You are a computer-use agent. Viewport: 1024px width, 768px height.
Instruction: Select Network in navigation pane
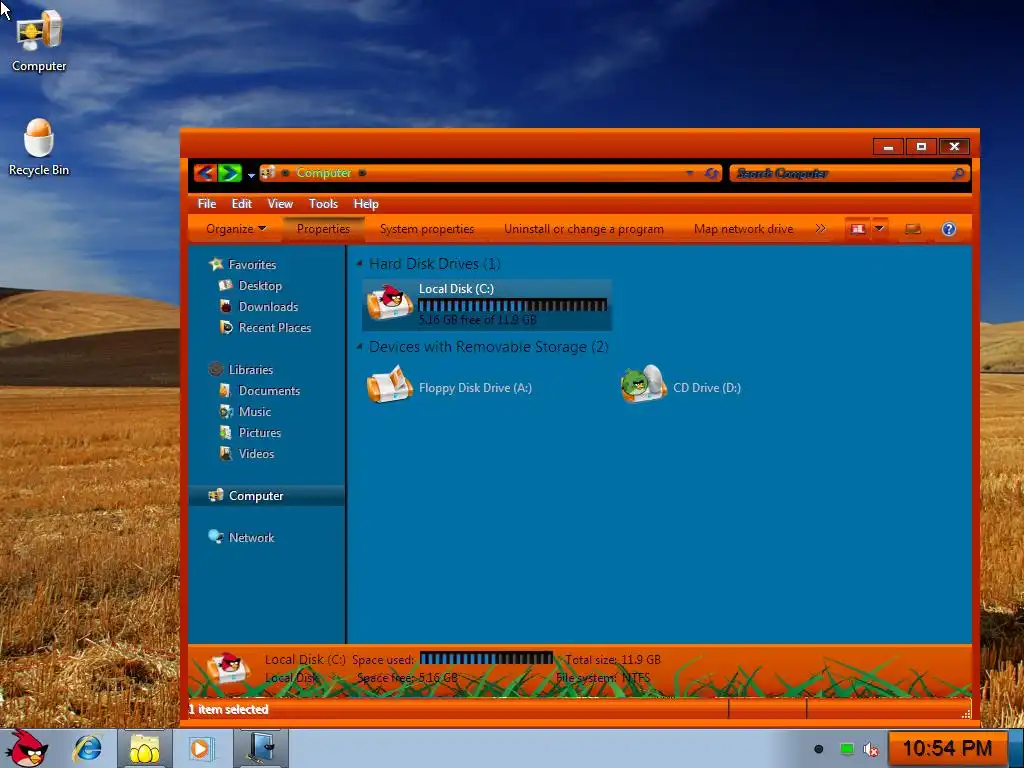tap(251, 537)
